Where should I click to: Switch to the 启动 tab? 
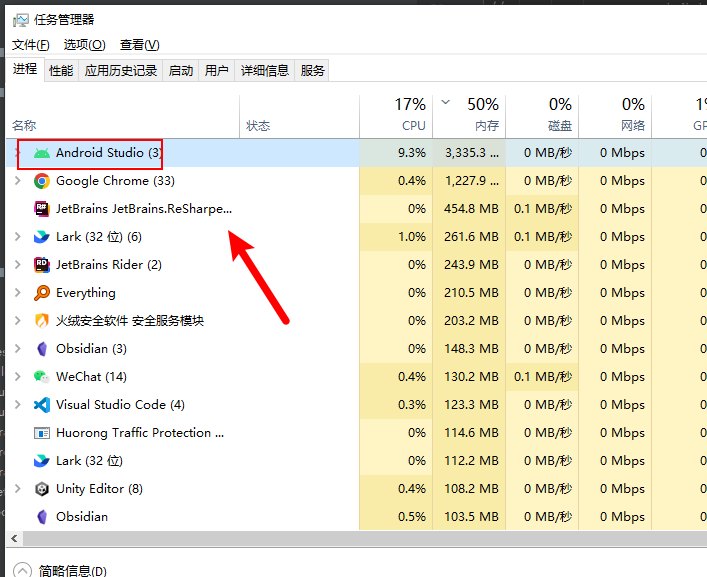click(181, 71)
